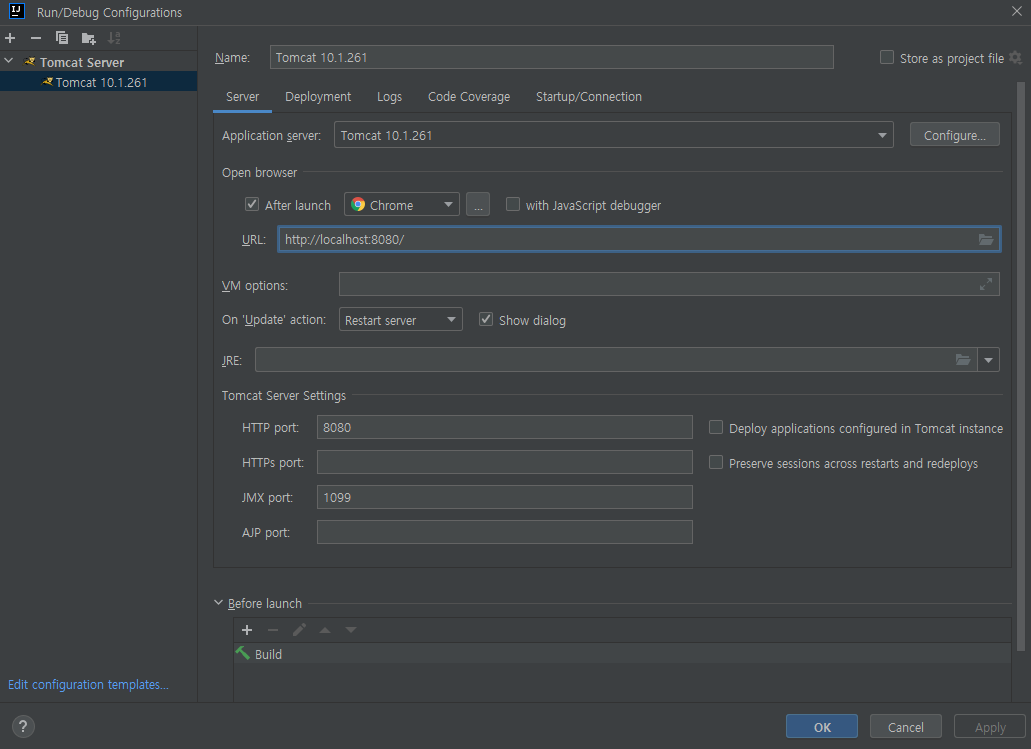Click the HTTP port field
1031x749 pixels.
click(504, 427)
